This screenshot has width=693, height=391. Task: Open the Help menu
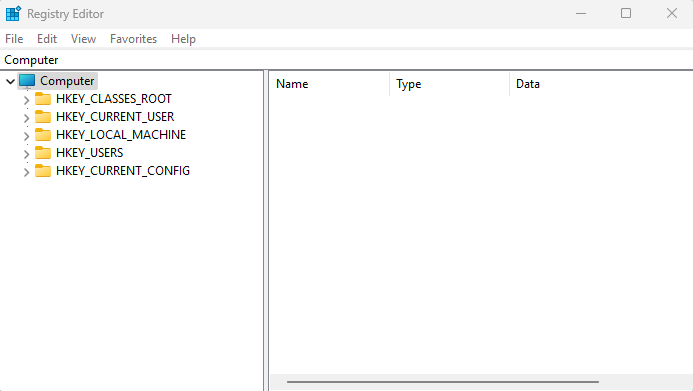(183, 39)
